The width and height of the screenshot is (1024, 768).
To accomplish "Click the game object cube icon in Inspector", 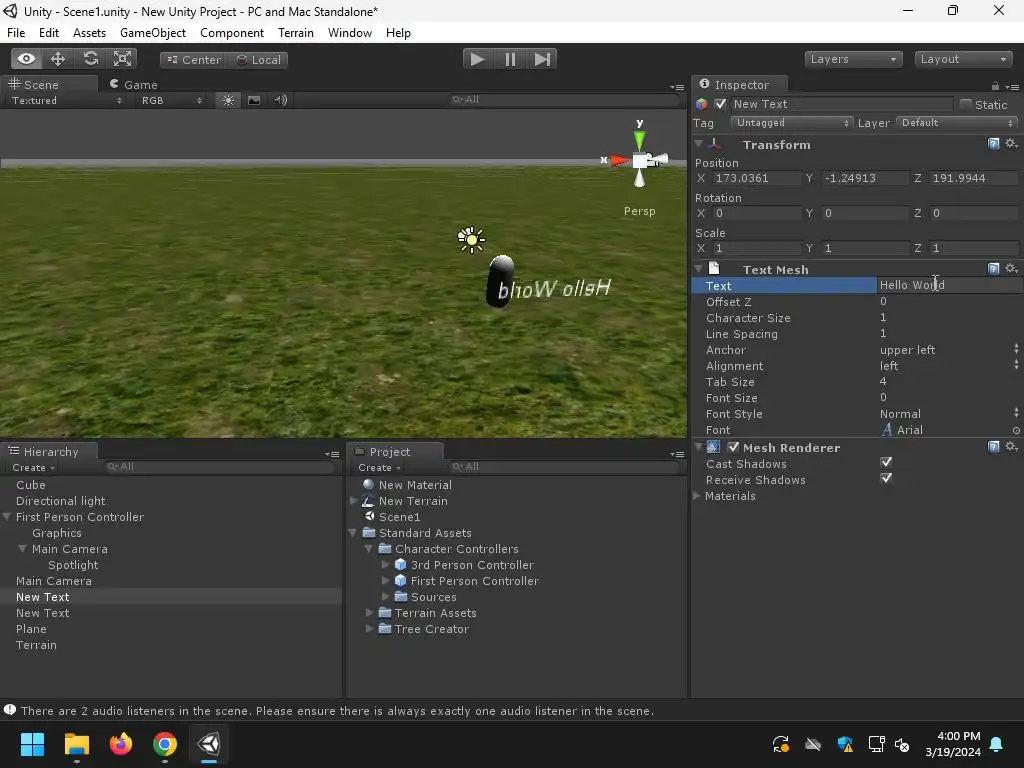I will click(x=701, y=104).
